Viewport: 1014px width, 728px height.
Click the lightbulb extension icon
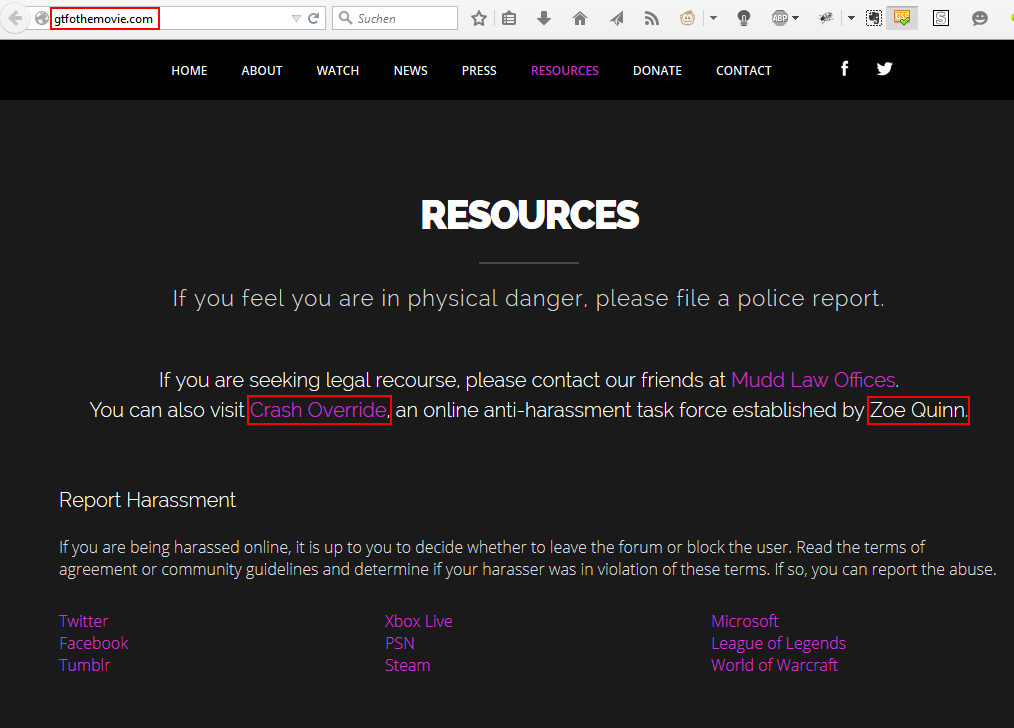(x=744, y=18)
